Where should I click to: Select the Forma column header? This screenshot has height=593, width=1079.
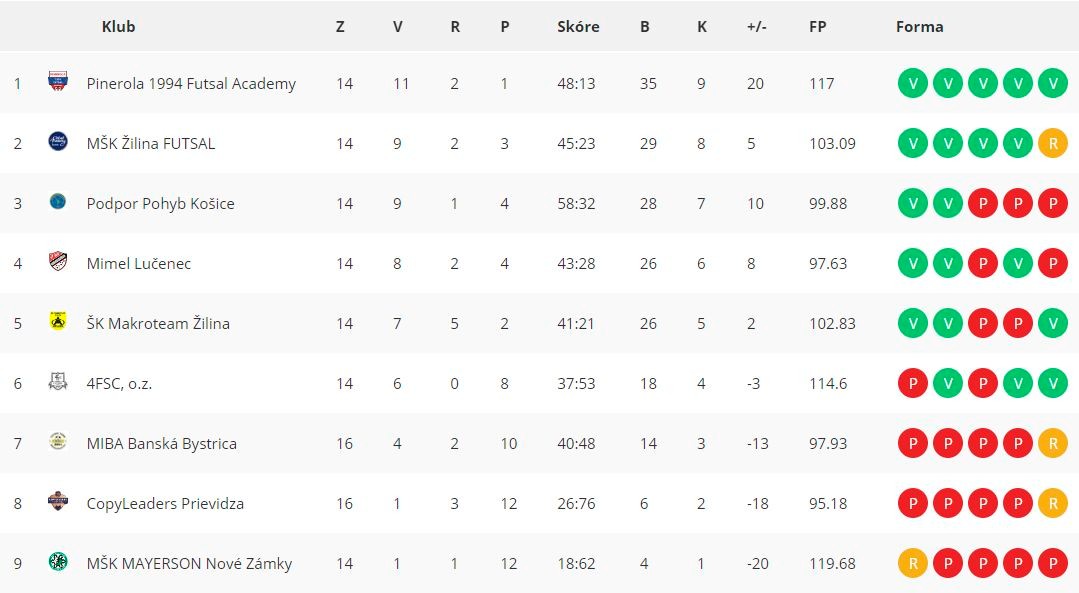click(x=919, y=27)
